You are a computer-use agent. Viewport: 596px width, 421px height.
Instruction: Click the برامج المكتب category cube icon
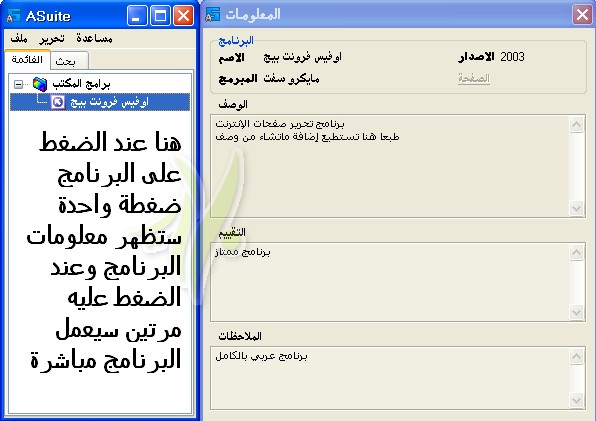(40, 84)
